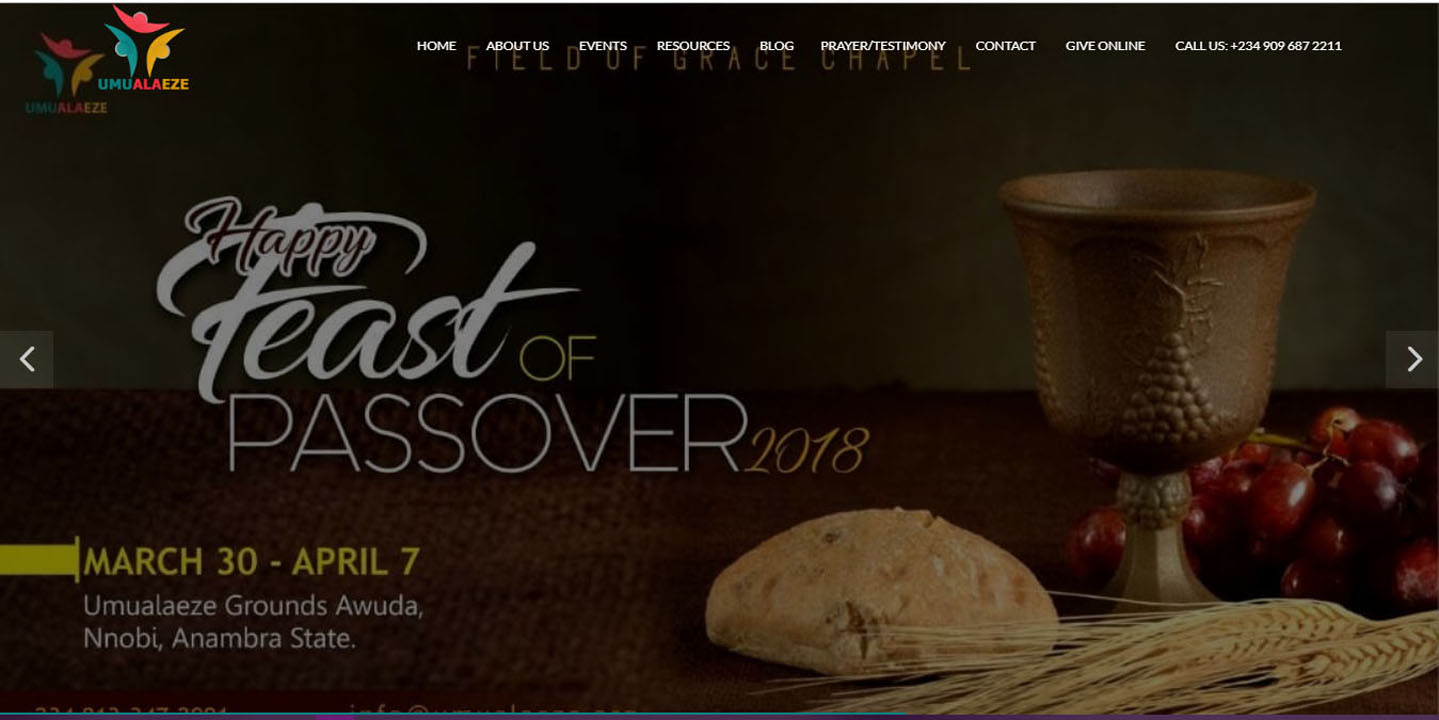Visit the Blog page
Screen dimensions: 1439x720
(x=776, y=46)
